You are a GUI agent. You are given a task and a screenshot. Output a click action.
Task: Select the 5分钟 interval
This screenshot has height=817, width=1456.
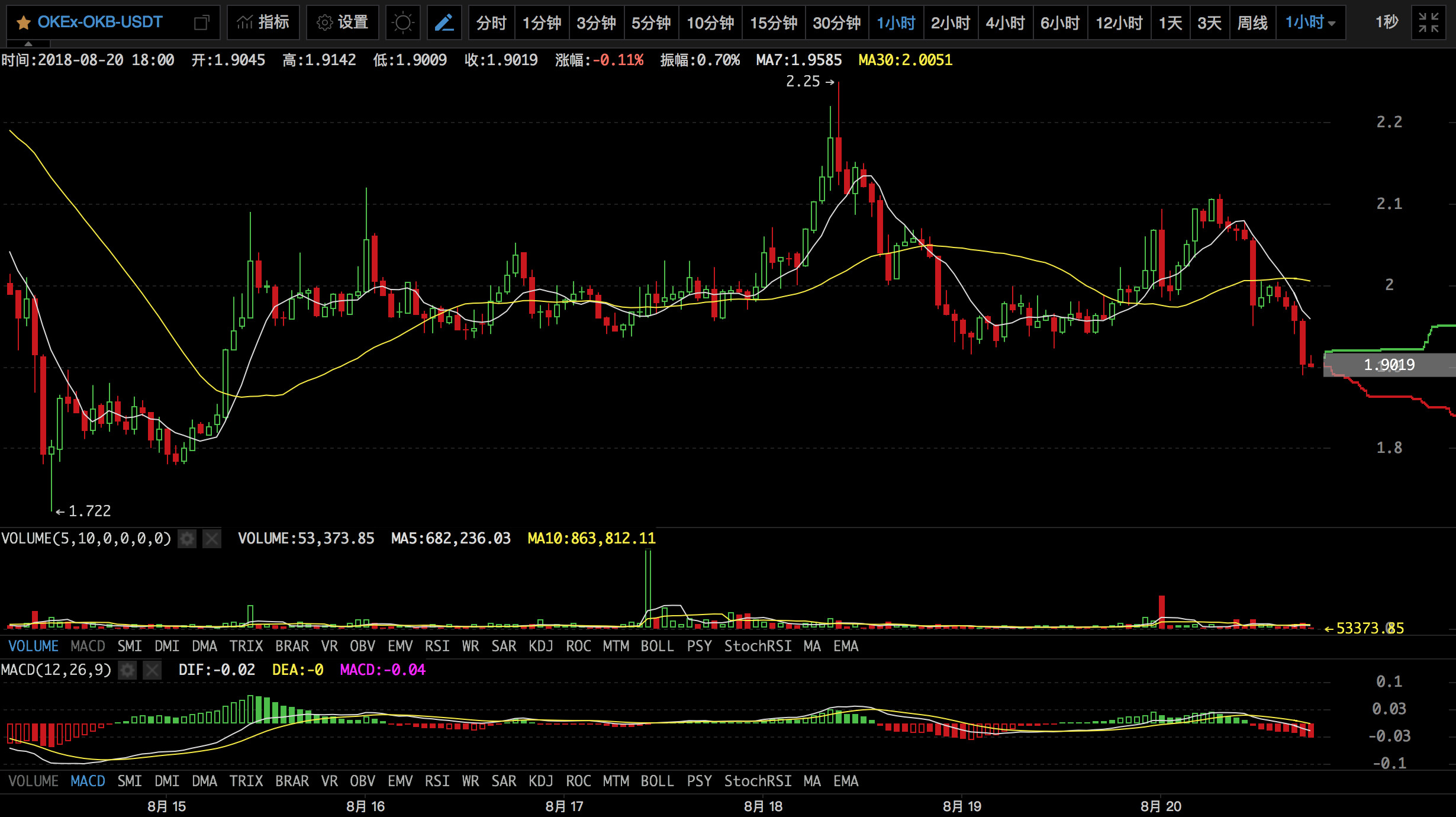(x=651, y=22)
